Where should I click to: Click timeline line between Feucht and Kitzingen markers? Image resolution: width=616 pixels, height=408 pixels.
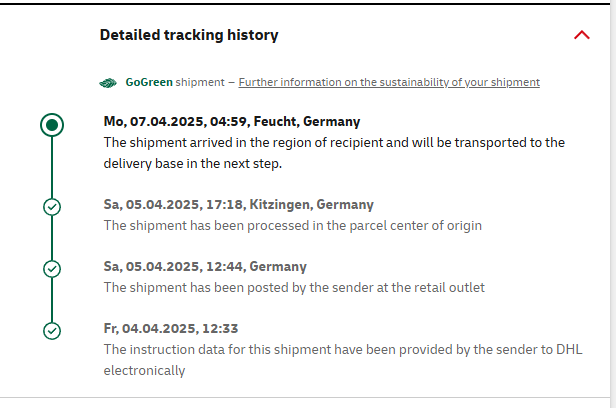pos(53,167)
